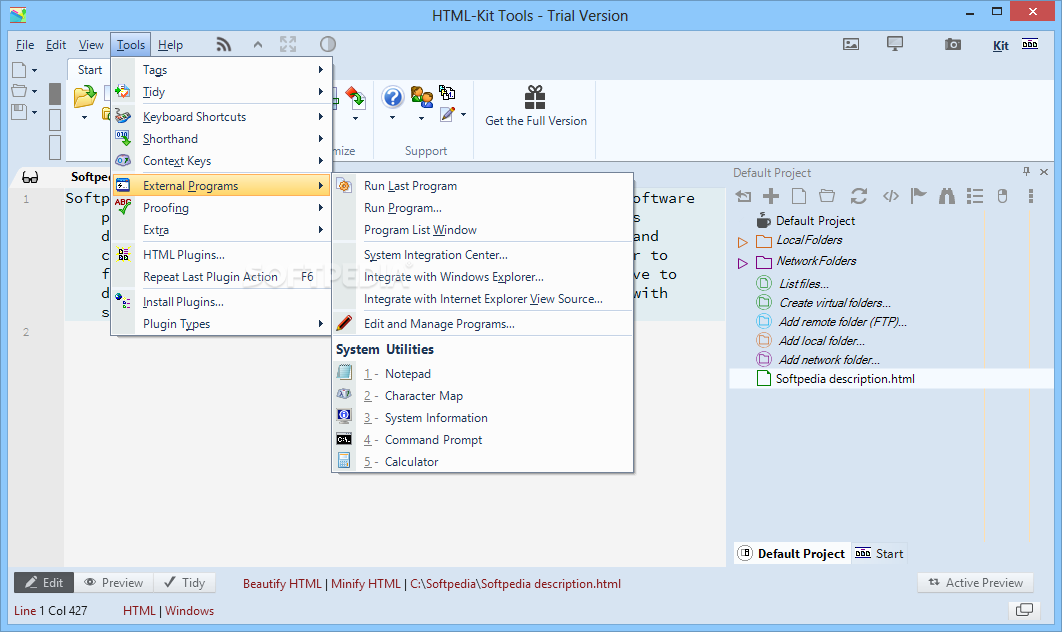1062x632 pixels.
Task: Click the collapse ribbon caret icon
Action: click(x=257, y=45)
